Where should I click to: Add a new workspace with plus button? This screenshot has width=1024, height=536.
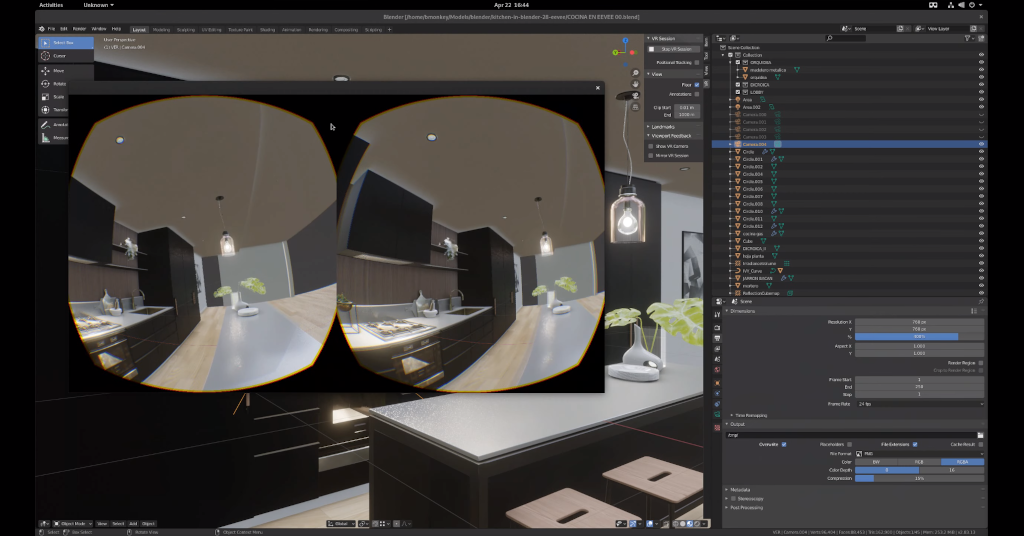click(x=389, y=29)
